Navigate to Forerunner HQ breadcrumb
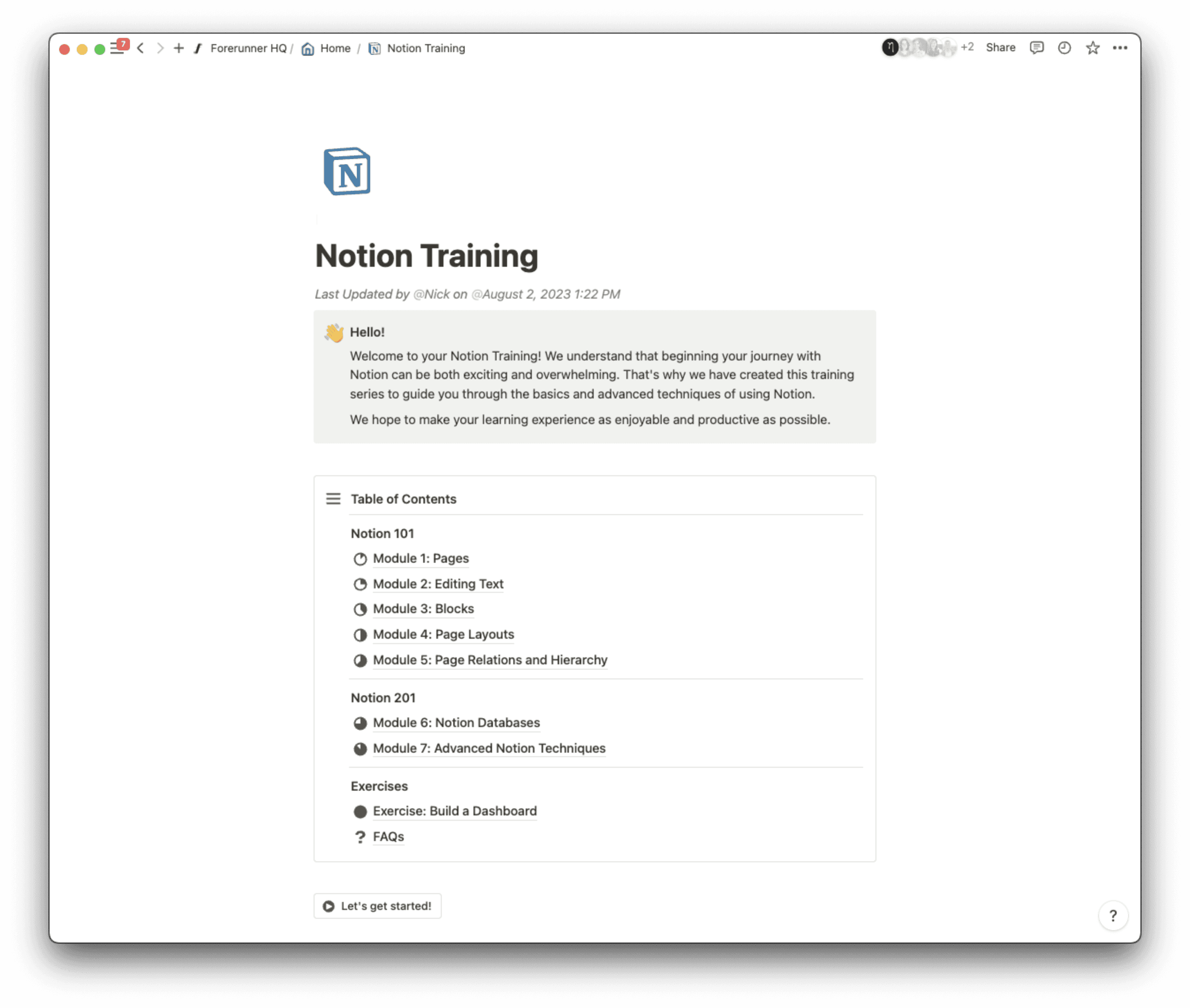Image resolution: width=1190 pixels, height=1008 pixels. tap(248, 49)
